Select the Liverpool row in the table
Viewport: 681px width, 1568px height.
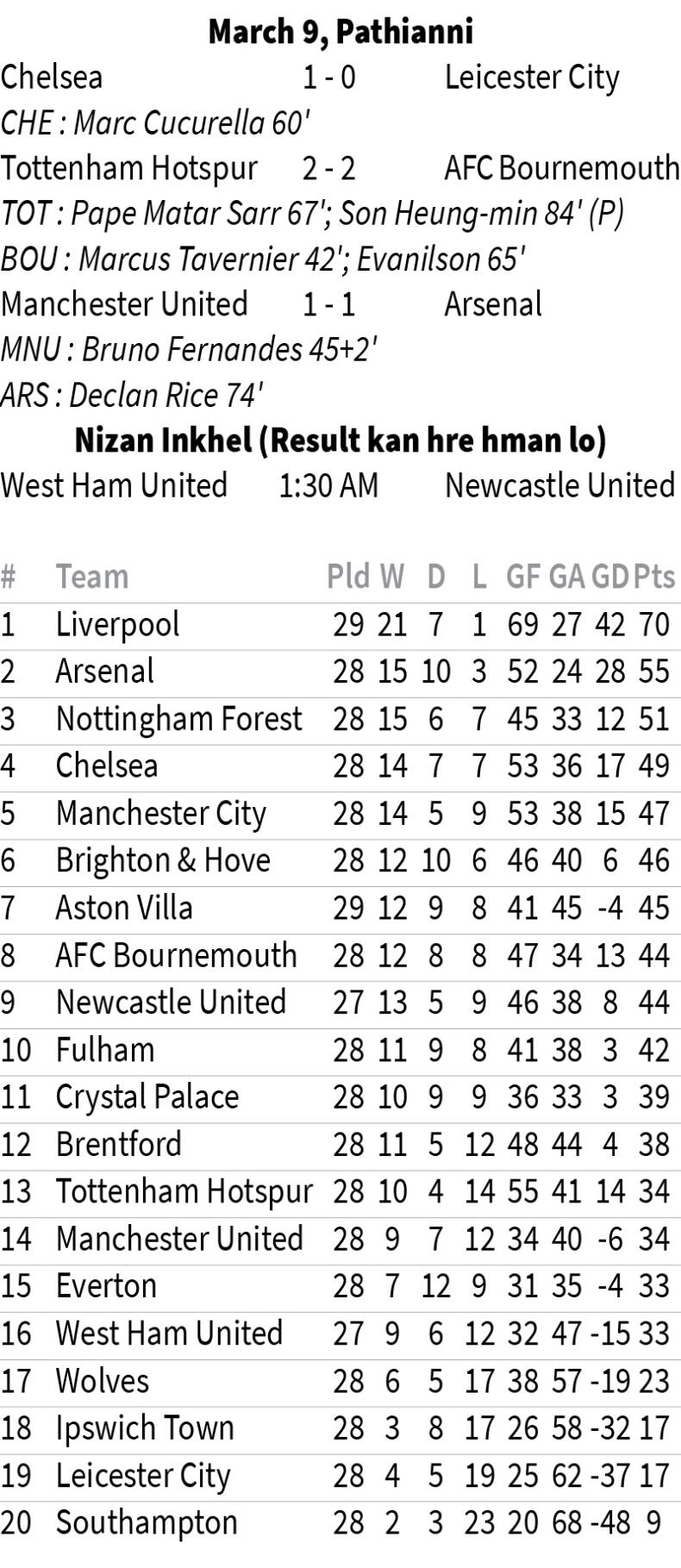pos(340,624)
